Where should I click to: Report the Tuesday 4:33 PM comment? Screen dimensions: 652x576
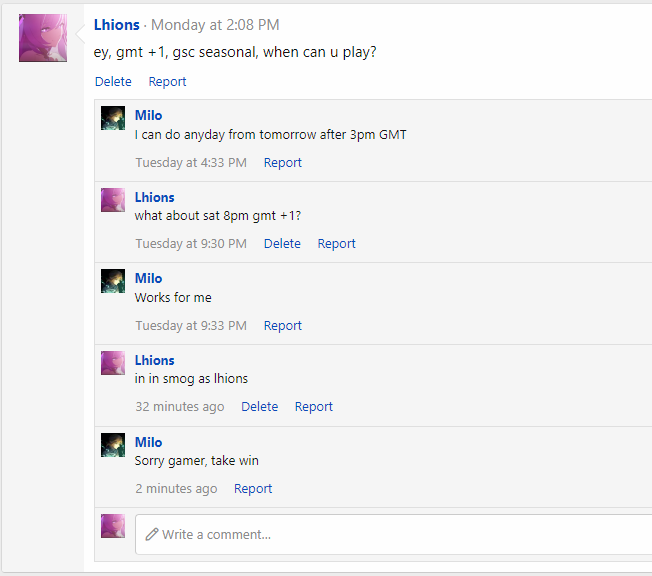(283, 163)
